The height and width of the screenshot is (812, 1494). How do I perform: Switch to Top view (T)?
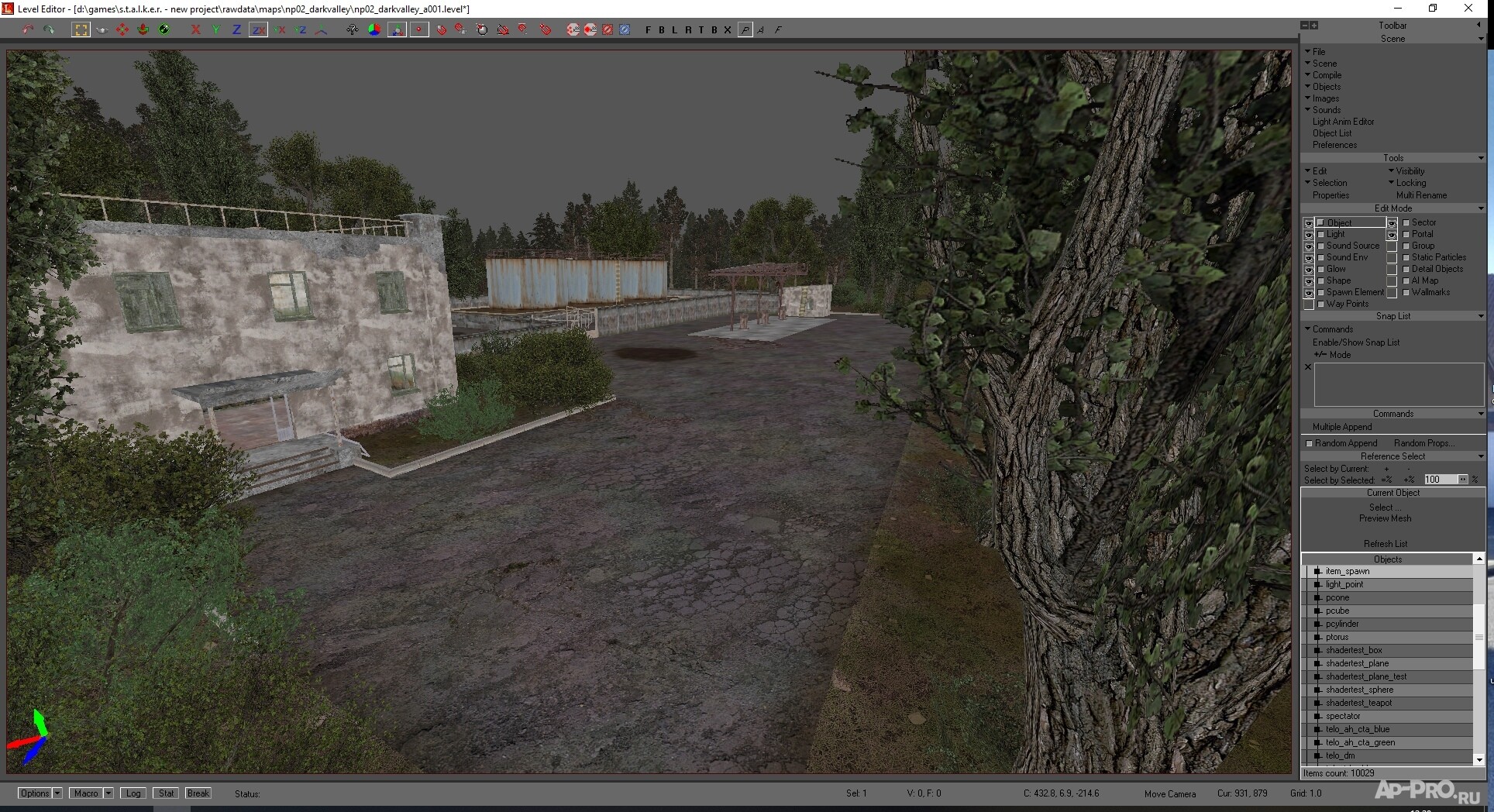point(701,30)
